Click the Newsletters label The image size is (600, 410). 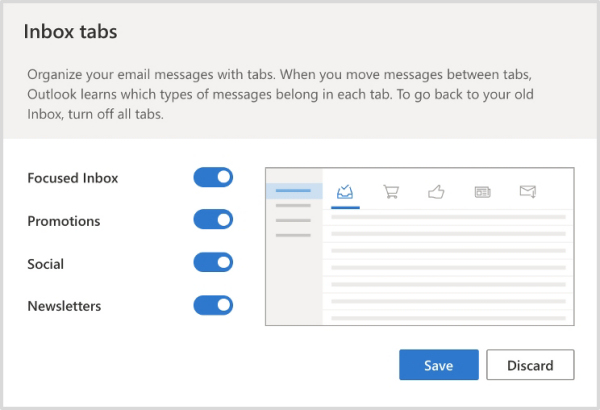point(64,306)
